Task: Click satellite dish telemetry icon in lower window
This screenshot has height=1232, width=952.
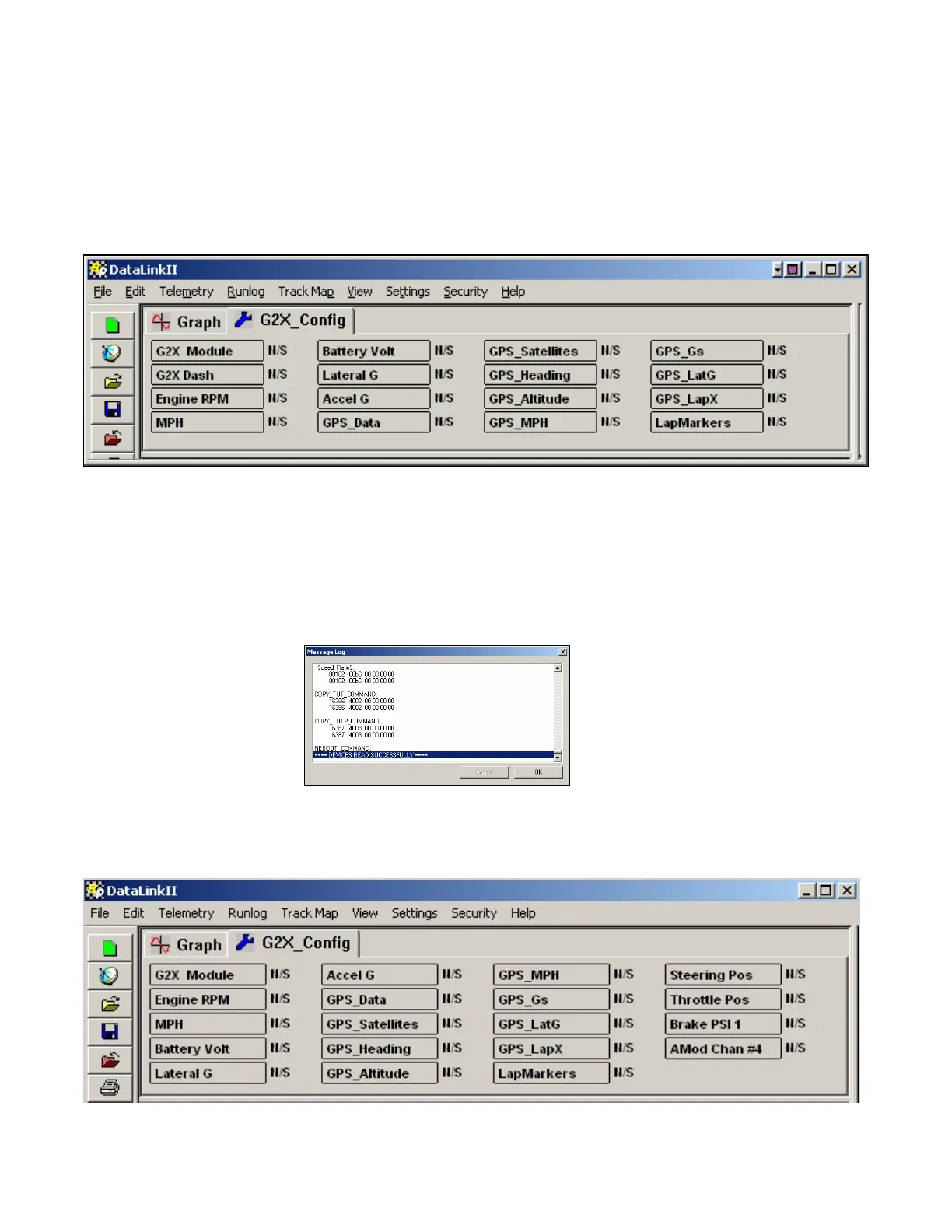Action: tap(110, 975)
